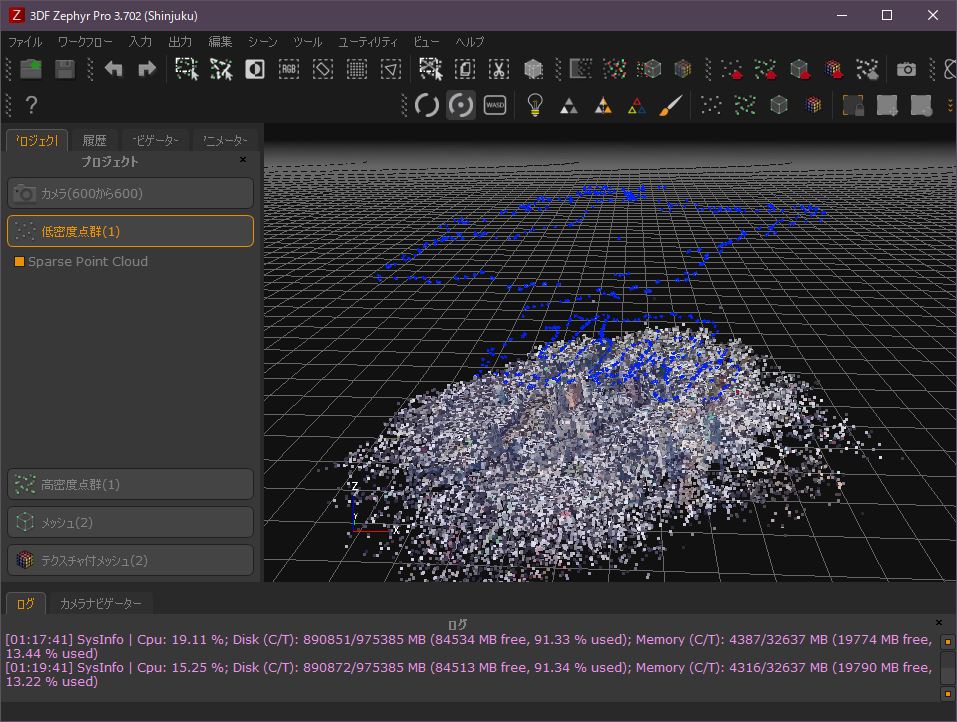Expand the テクスチャ付メッシュ(2) section
The image size is (957, 722).
coord(130,558)
